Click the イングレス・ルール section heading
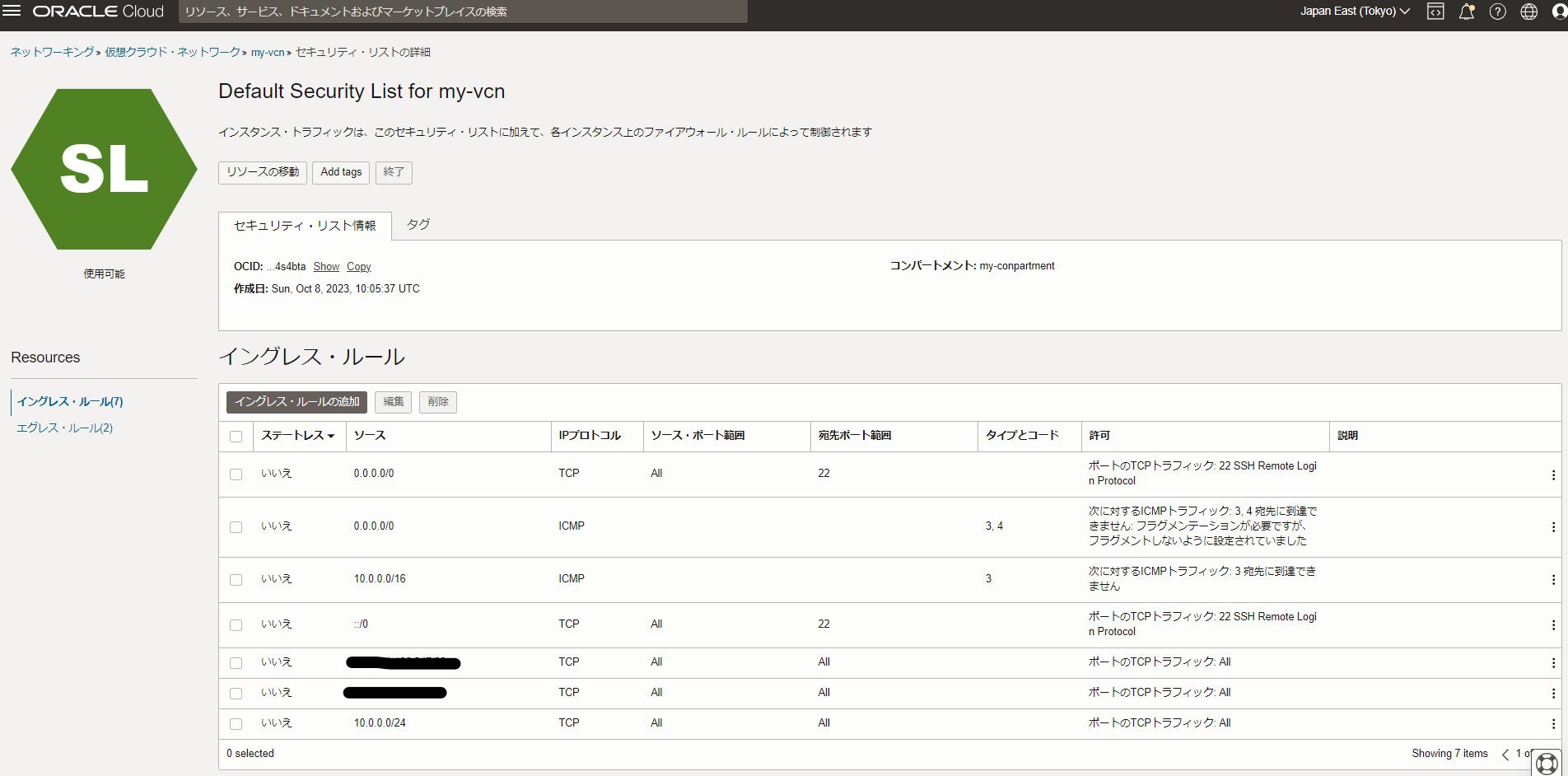1568x776 pixels. [x=312, y=357]
